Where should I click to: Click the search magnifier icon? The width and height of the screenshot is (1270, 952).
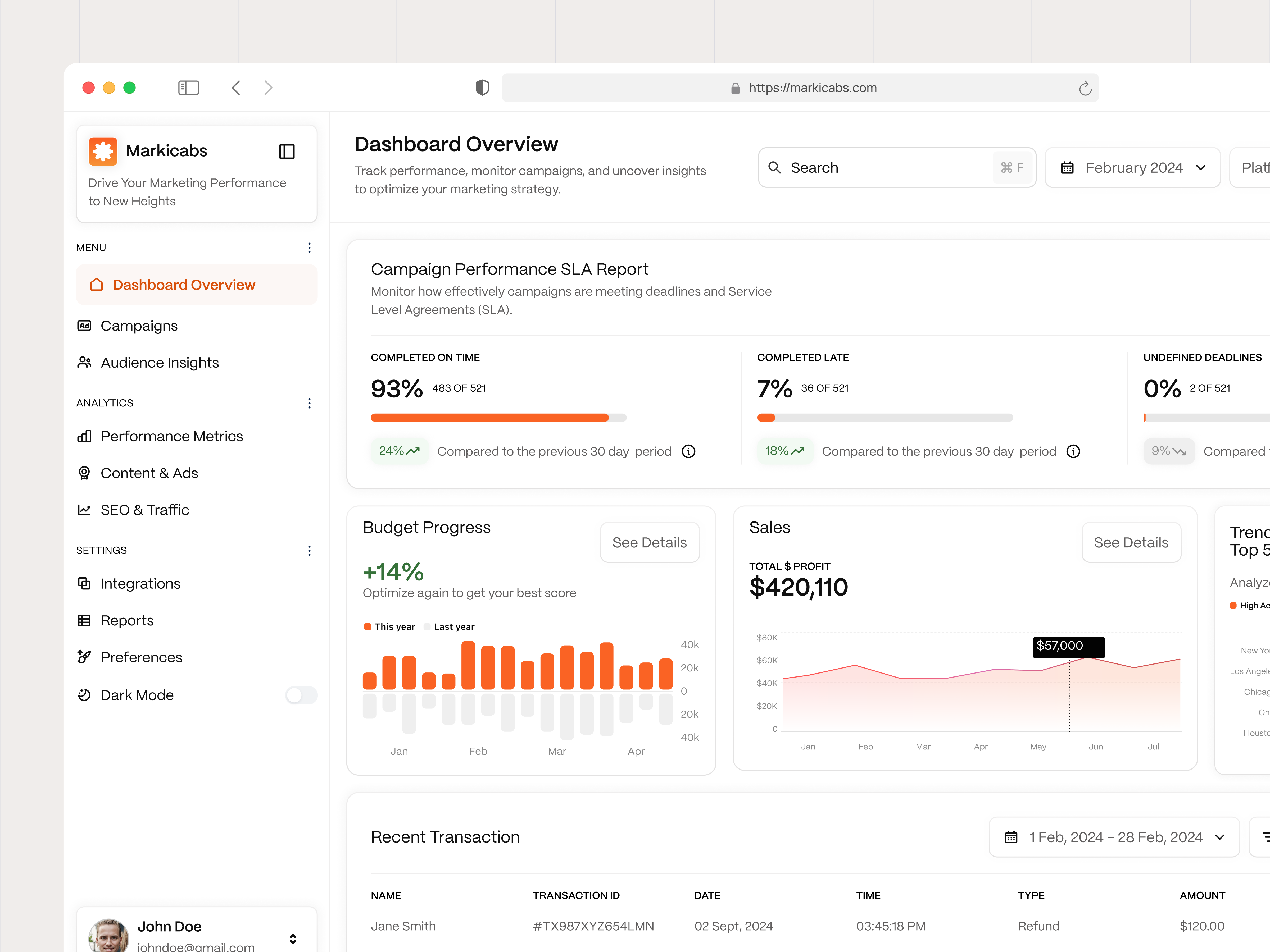coord(774,168)
